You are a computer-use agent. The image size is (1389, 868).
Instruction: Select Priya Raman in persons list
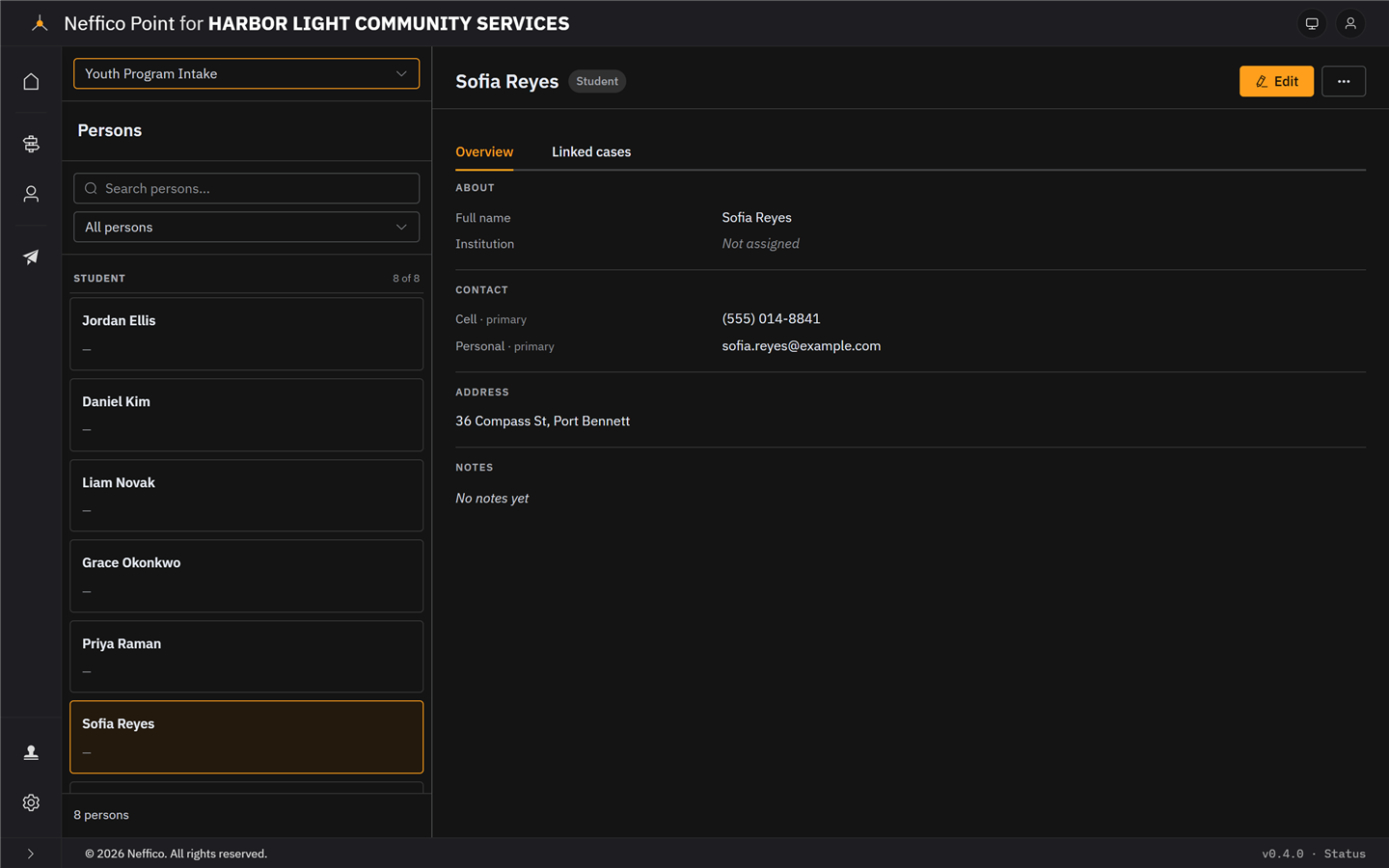[247, 657]
